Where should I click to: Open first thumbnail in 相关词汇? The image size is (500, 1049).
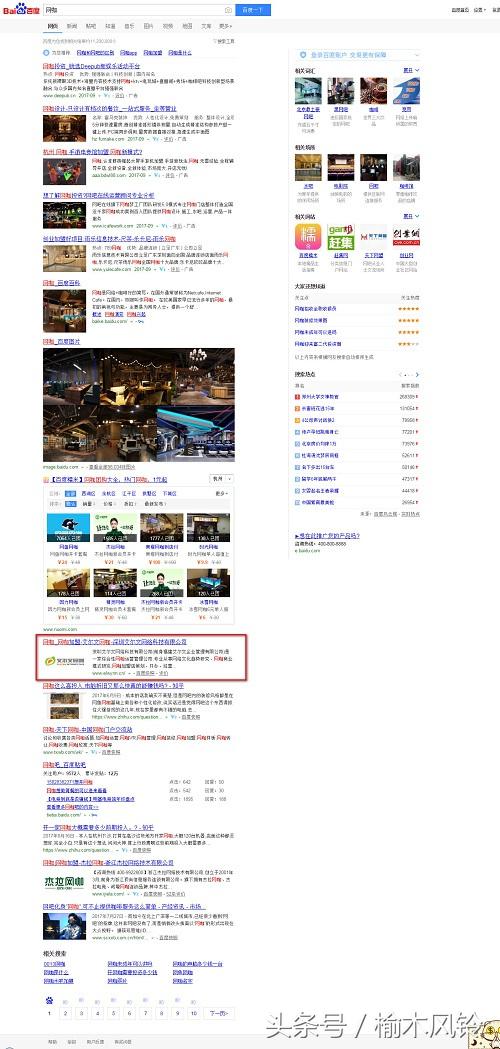click(308, 90)
